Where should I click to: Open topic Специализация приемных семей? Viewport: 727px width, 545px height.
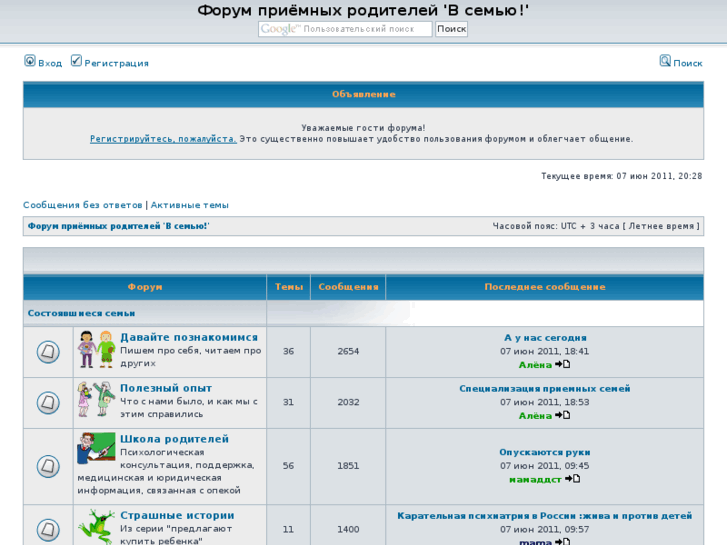(545, 389)
